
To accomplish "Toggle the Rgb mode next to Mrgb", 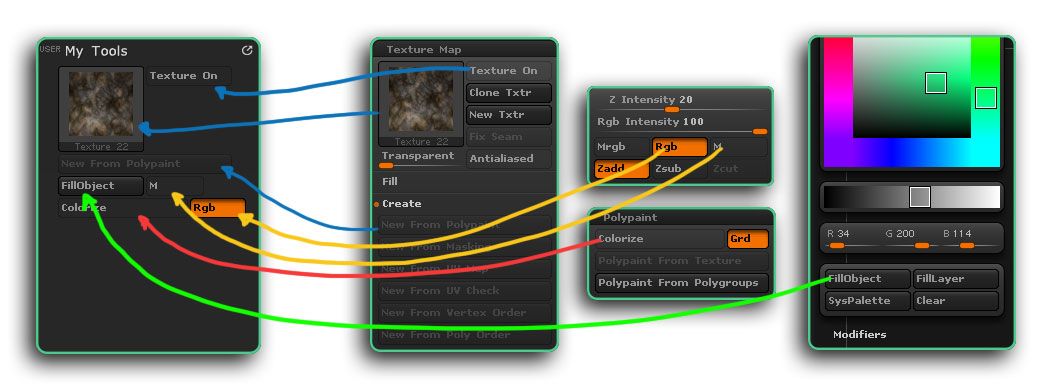I will pyautogui.click(x=680, y=147).
